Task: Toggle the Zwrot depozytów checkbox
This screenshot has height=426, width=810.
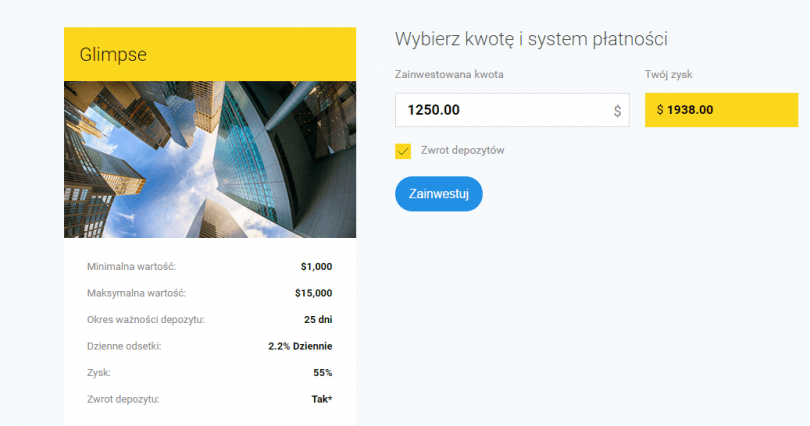Action: [x=403, y=151]
